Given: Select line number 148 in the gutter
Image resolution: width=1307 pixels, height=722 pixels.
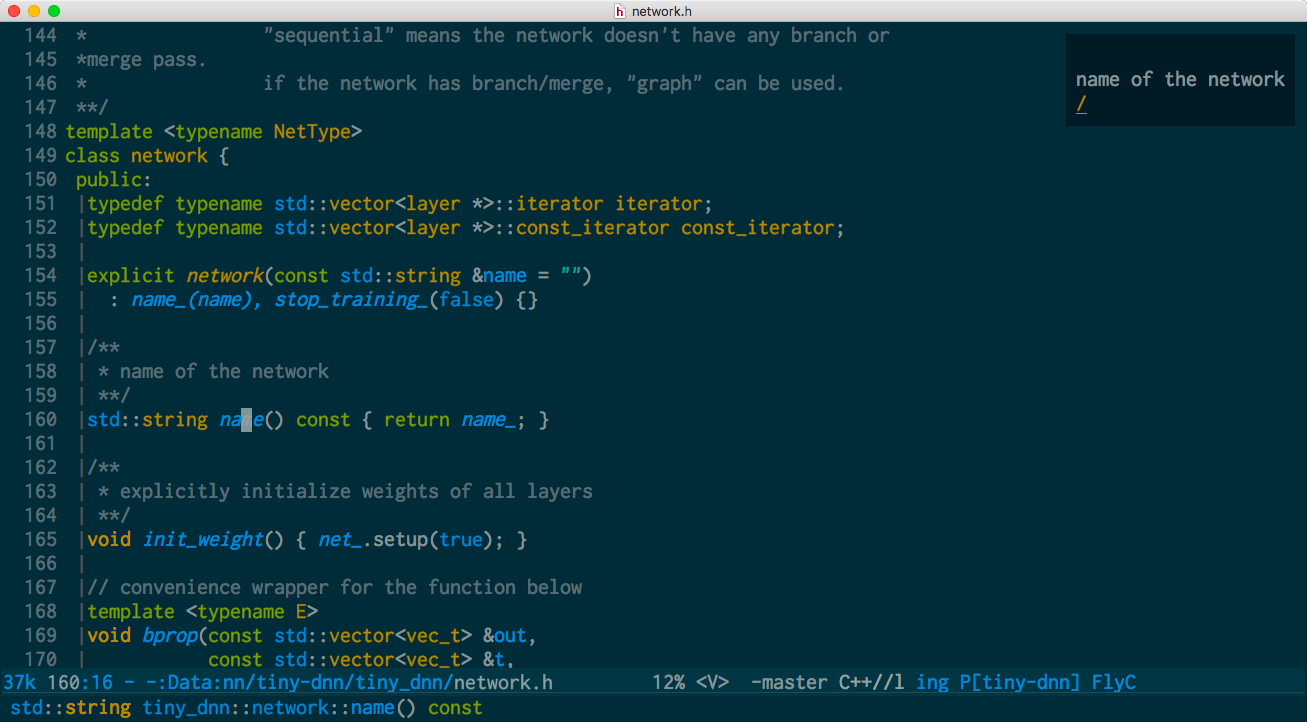Looking at the screenshot, I should coord(40,131).
